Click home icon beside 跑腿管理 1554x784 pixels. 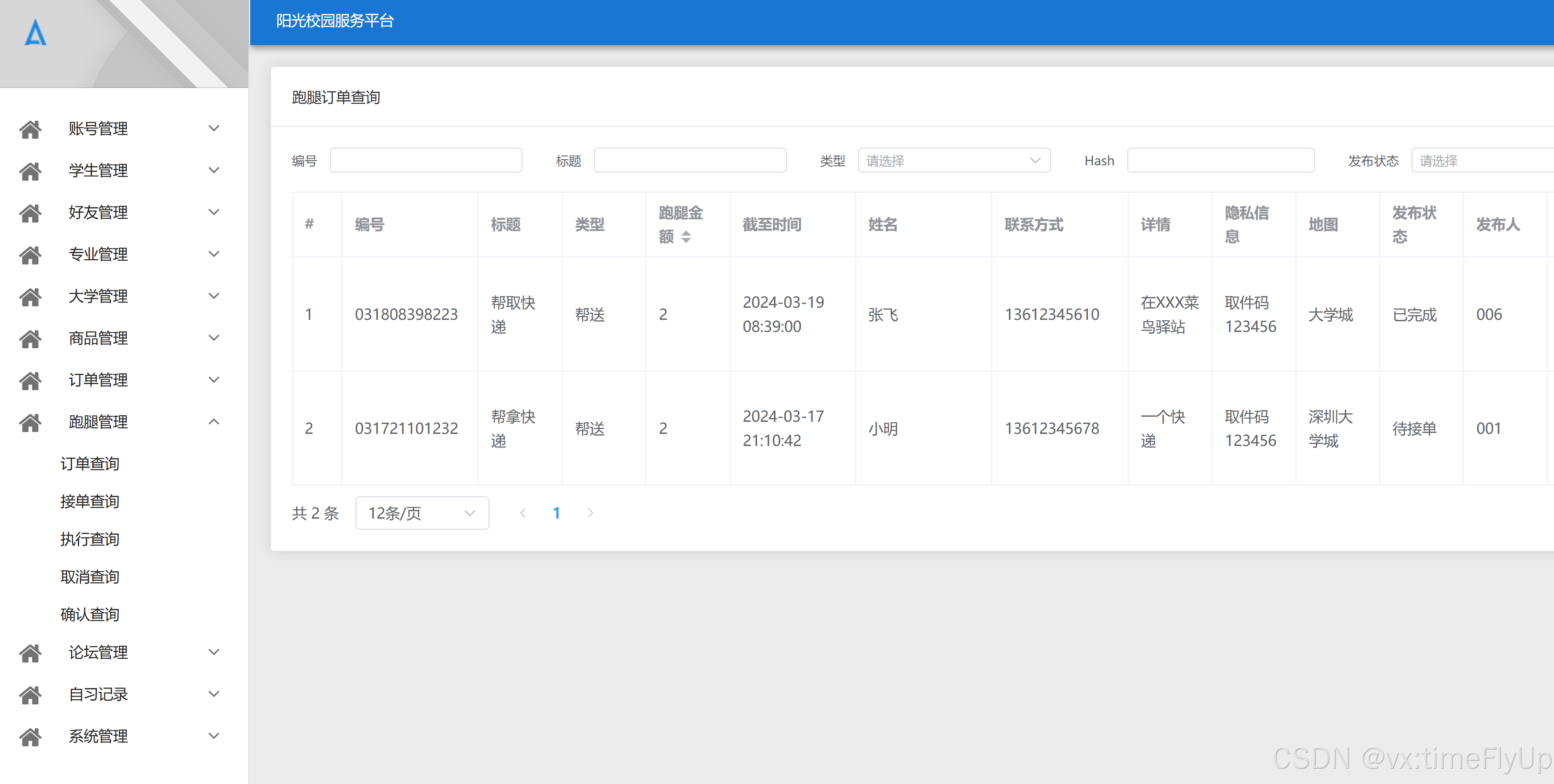coord(30,422)
